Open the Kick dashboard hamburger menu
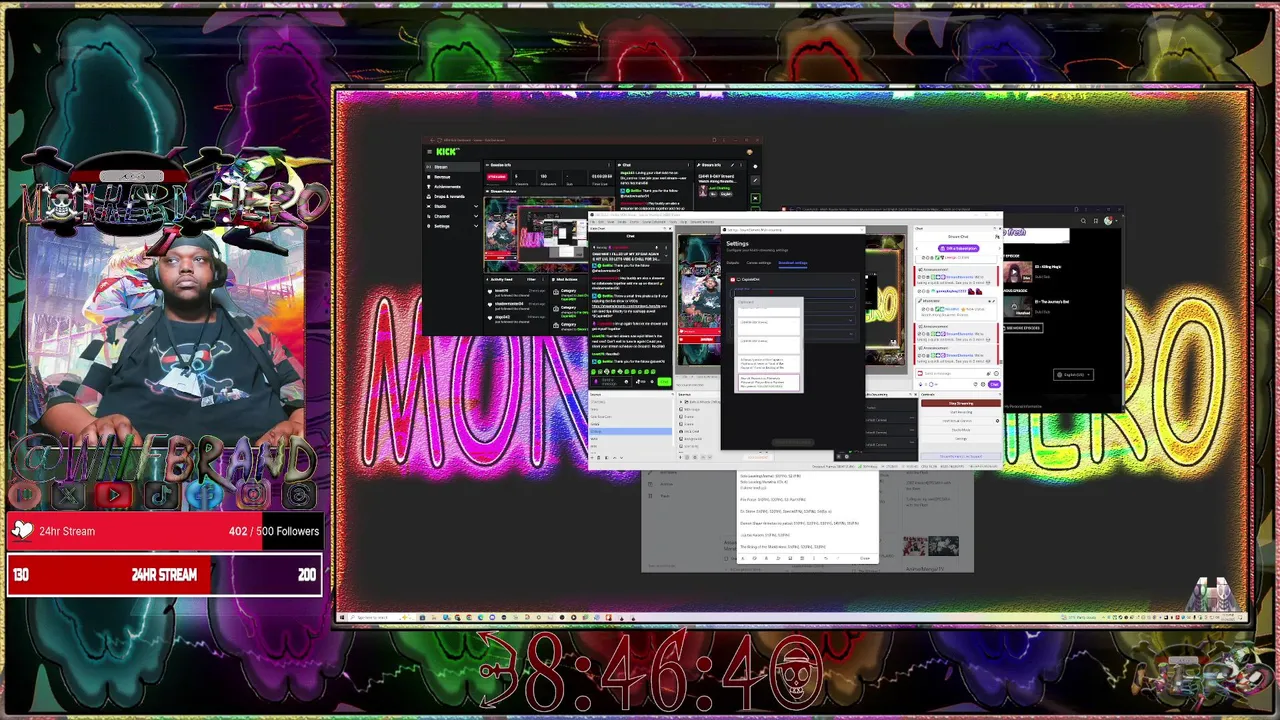The width and height of the screenshot is (1280, 720). [x=430, y=152]
